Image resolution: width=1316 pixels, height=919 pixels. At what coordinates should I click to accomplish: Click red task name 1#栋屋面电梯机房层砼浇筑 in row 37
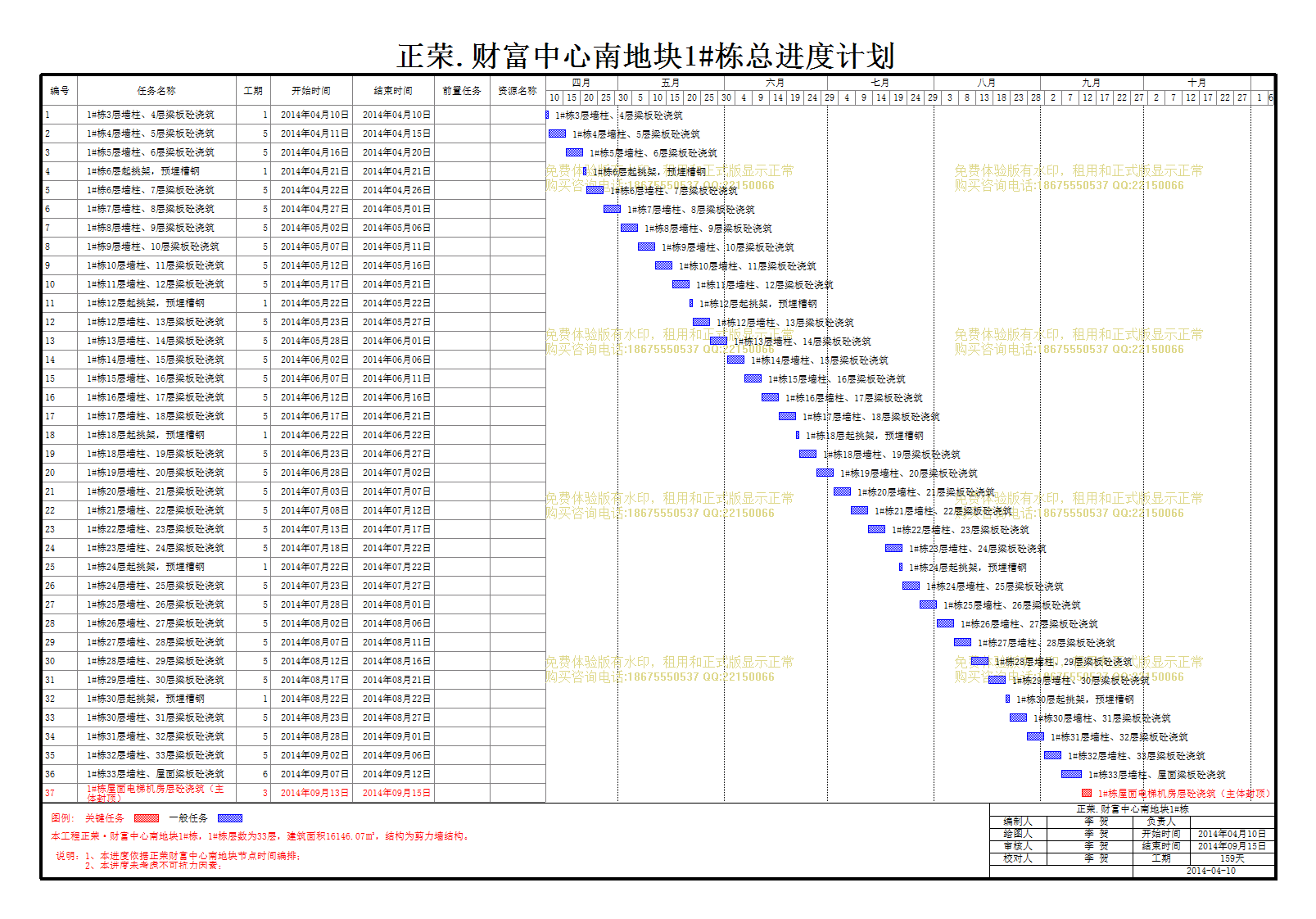(156, 793)
